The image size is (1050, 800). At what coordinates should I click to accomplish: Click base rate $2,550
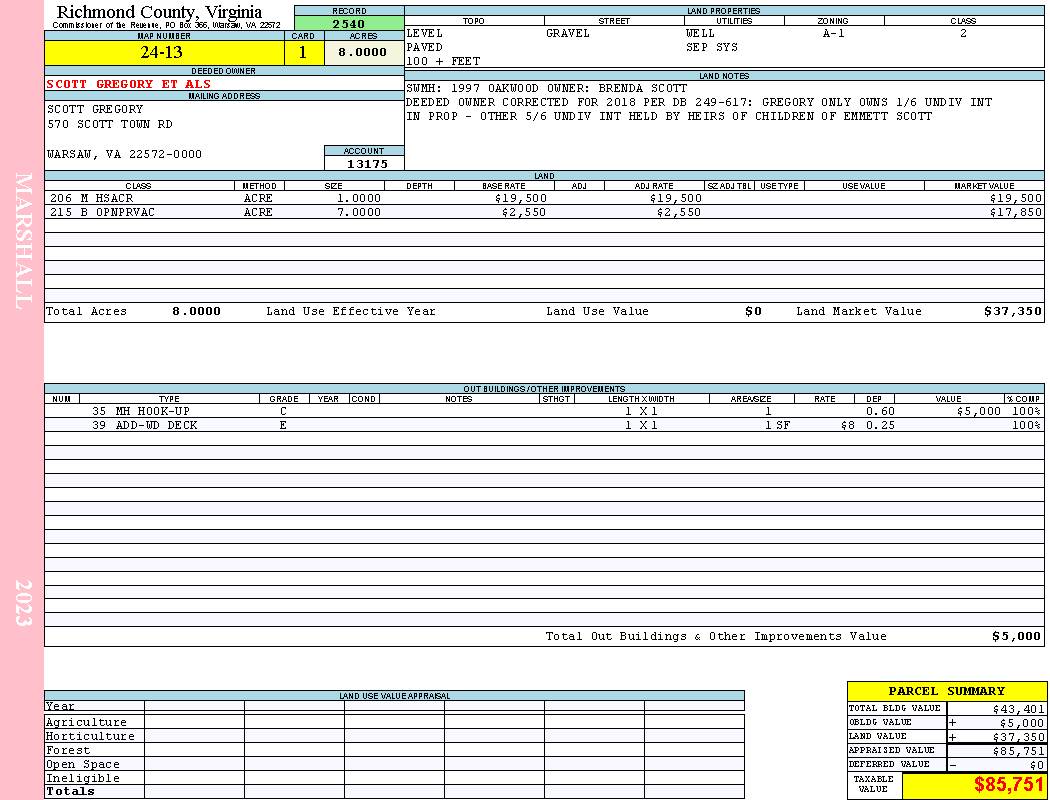pyautogui.click(x=524, y=212)
